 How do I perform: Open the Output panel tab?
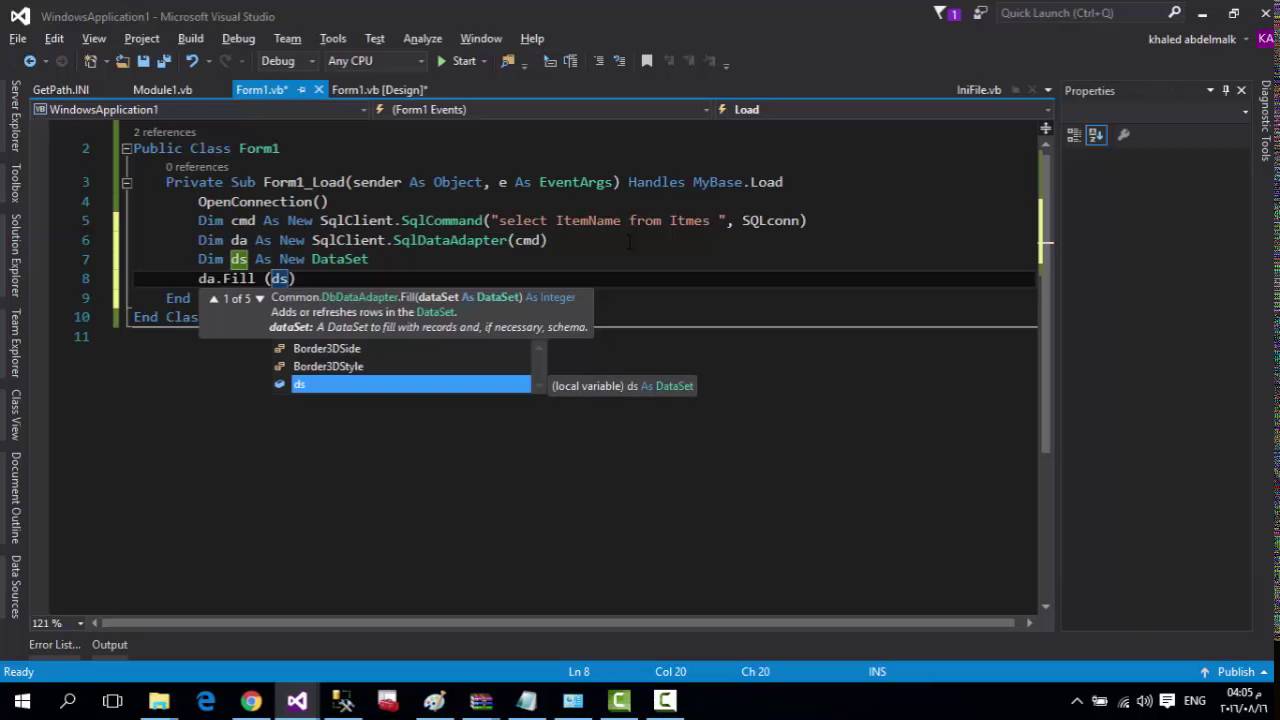coord(110,645)
